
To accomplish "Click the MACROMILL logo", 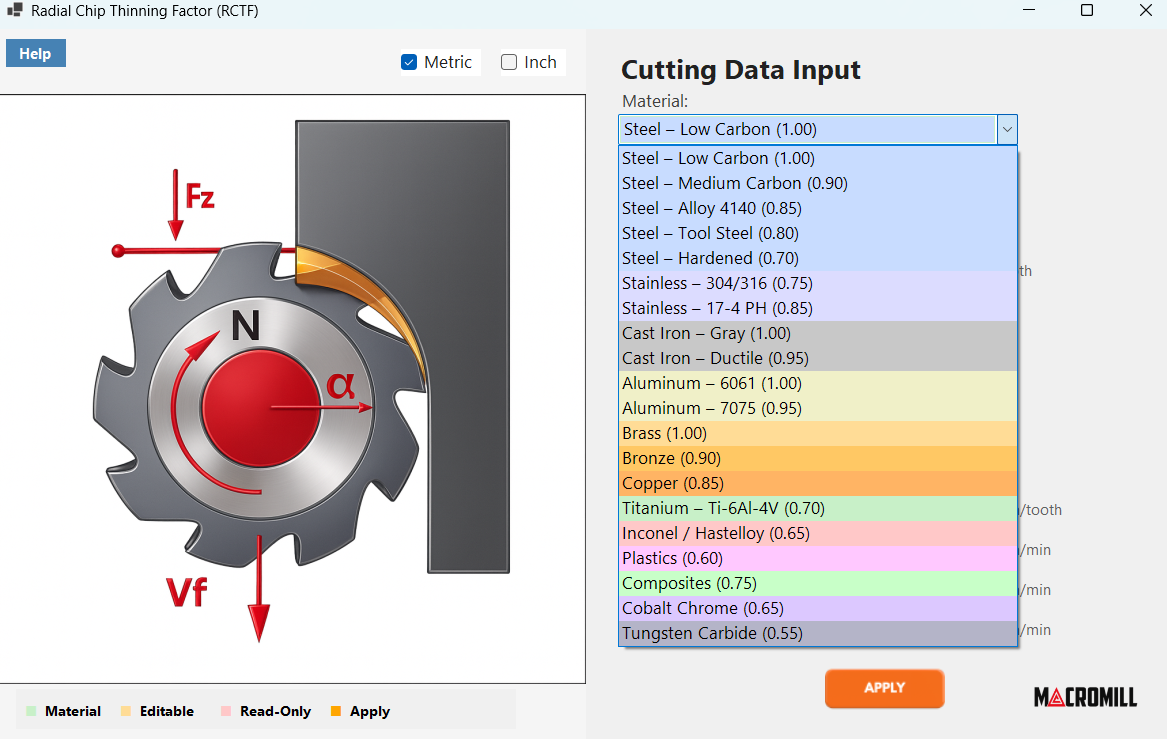I will [x=1085, y=697].
